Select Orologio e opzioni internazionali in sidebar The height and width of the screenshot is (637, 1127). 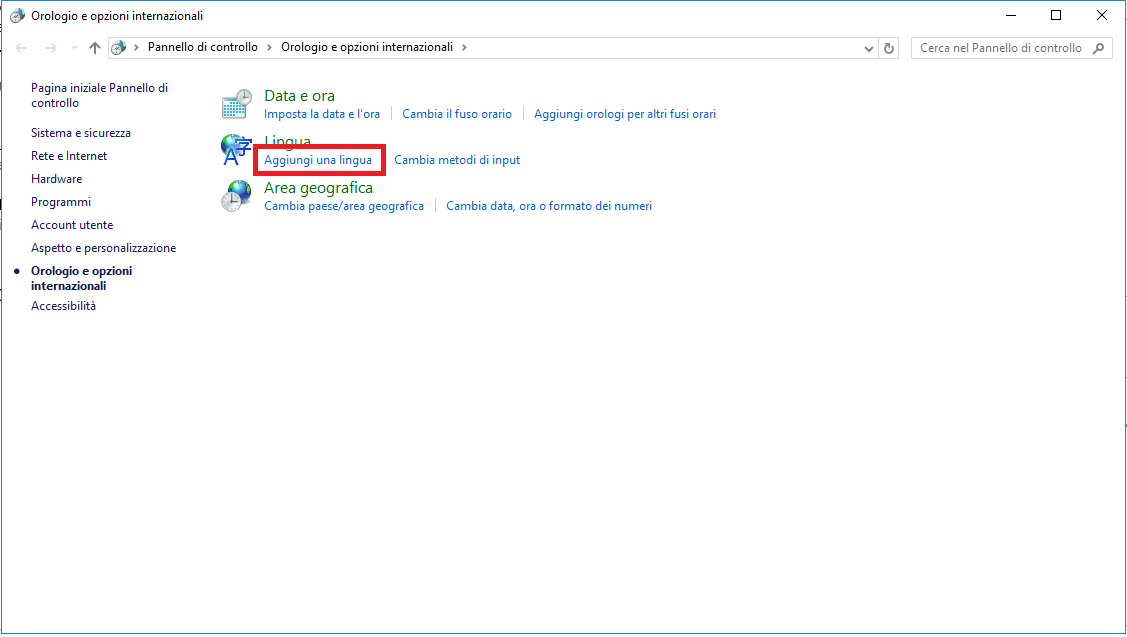tap(81, 278)
